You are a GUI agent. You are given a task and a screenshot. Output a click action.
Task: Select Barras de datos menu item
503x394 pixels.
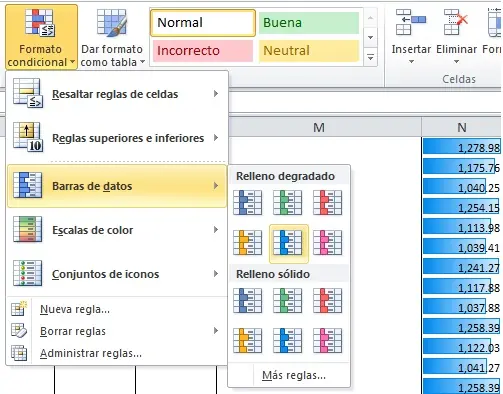tap(117, 186)
